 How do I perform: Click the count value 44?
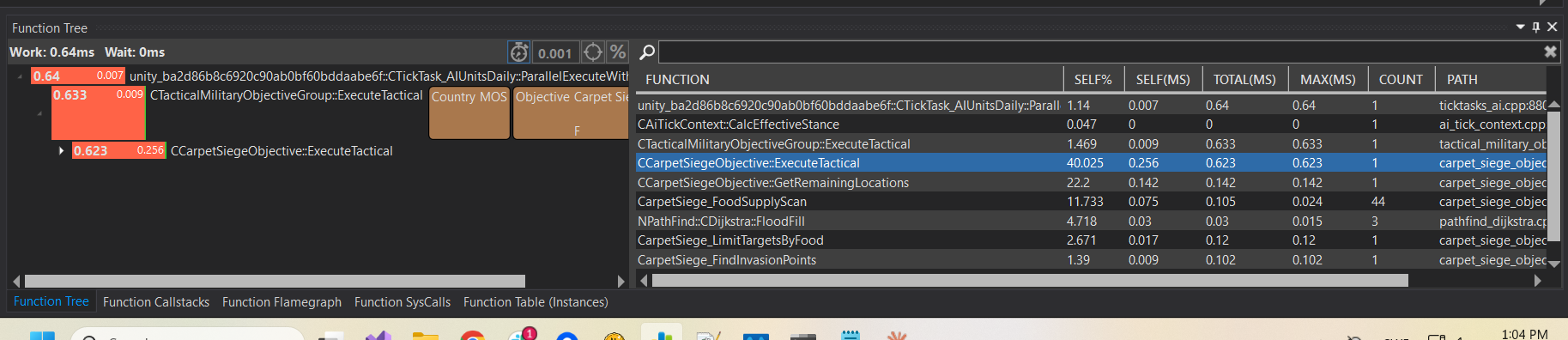point(1378,202)
